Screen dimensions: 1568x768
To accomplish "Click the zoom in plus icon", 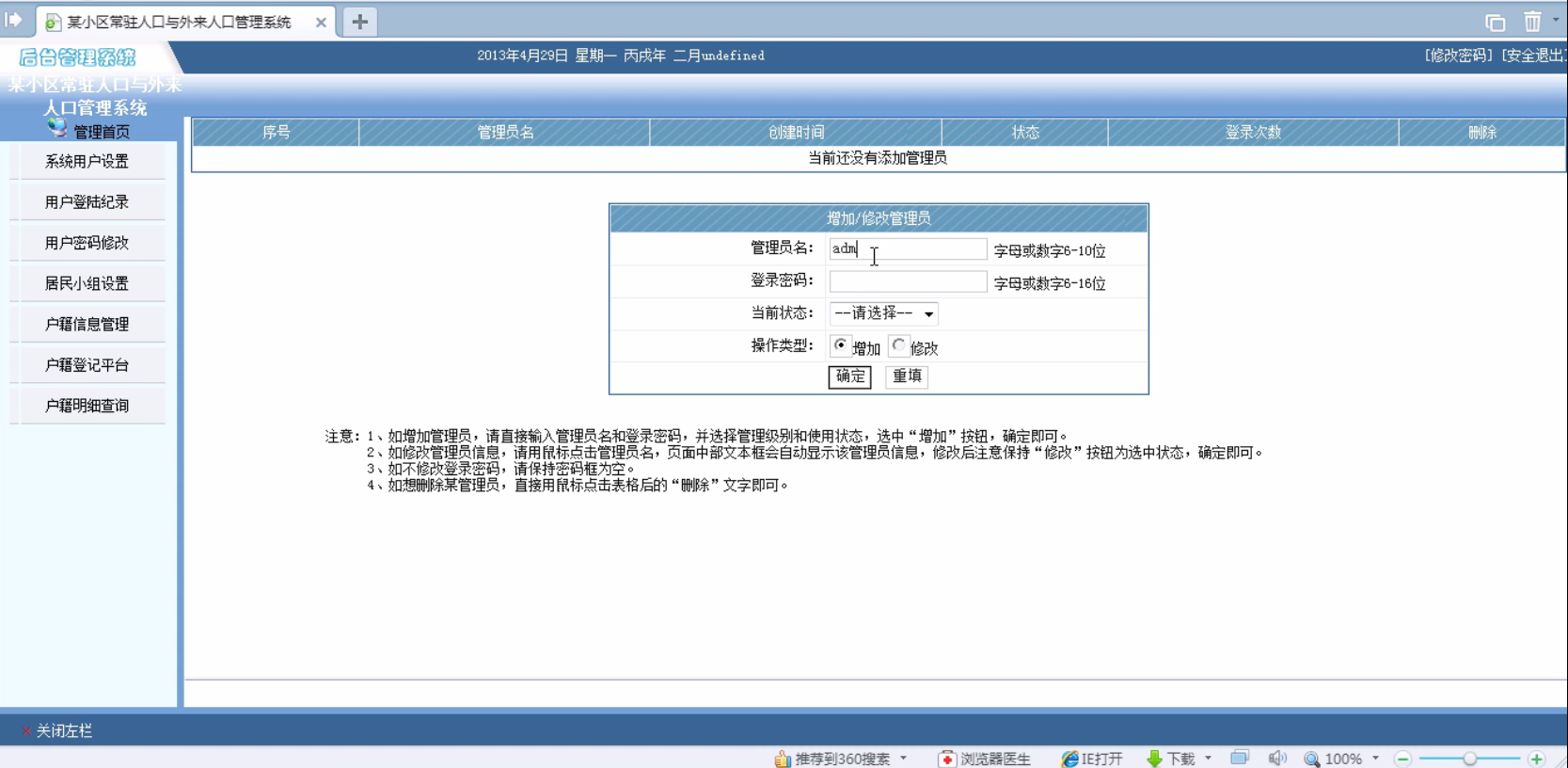I will 1536,759.
